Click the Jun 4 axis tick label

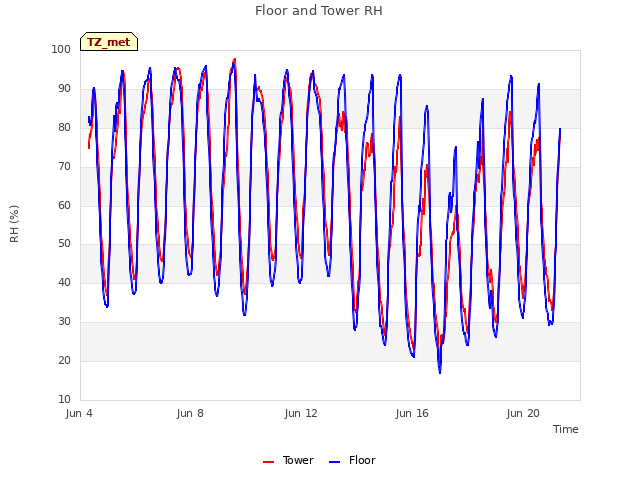click(79, 413)
